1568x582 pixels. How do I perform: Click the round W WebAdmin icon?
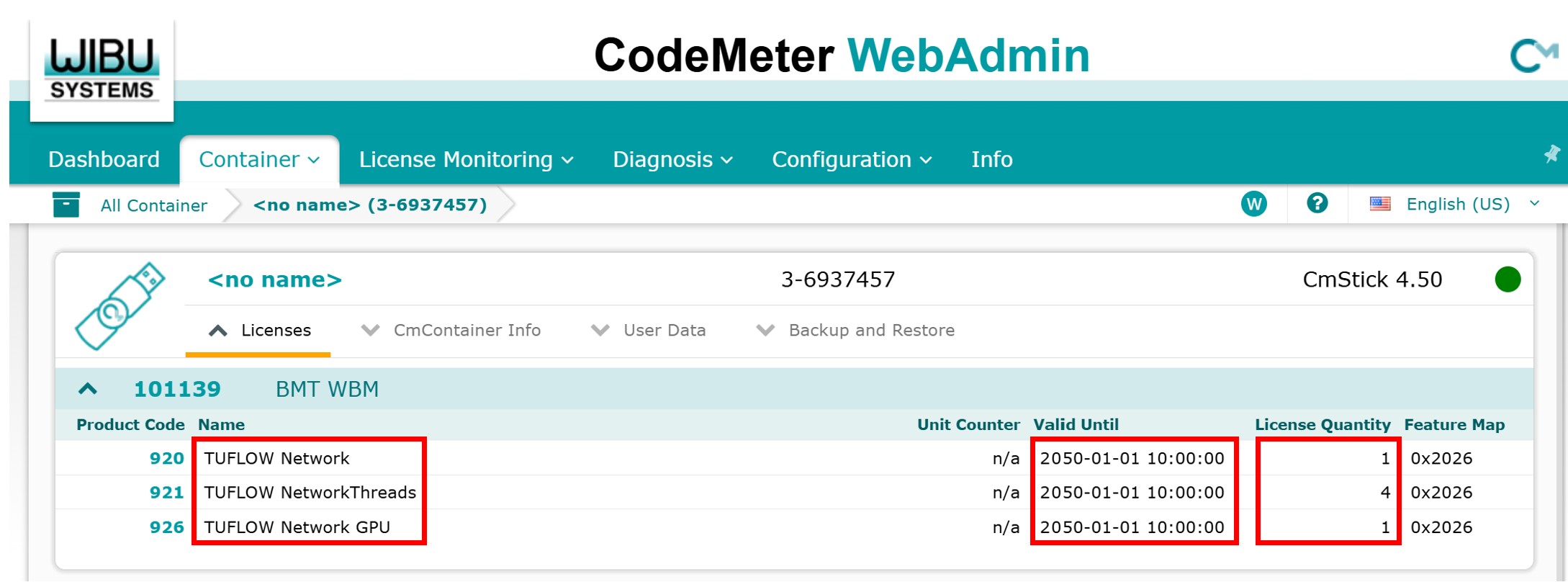pos(1254,204)
